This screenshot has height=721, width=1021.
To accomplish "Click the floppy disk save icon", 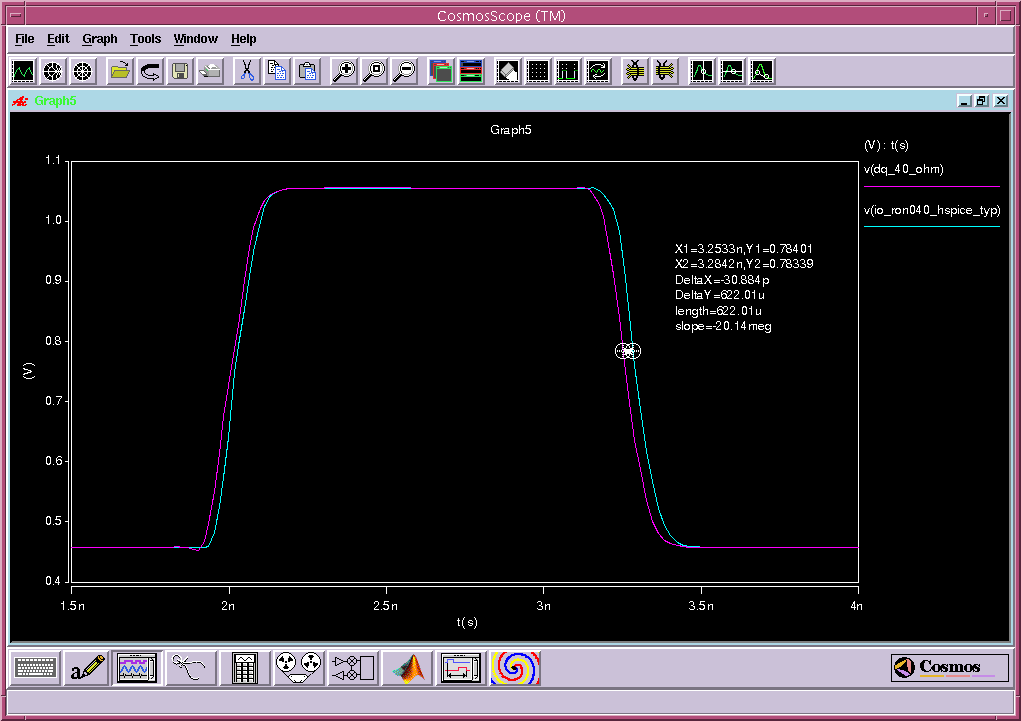I will 180,71.
